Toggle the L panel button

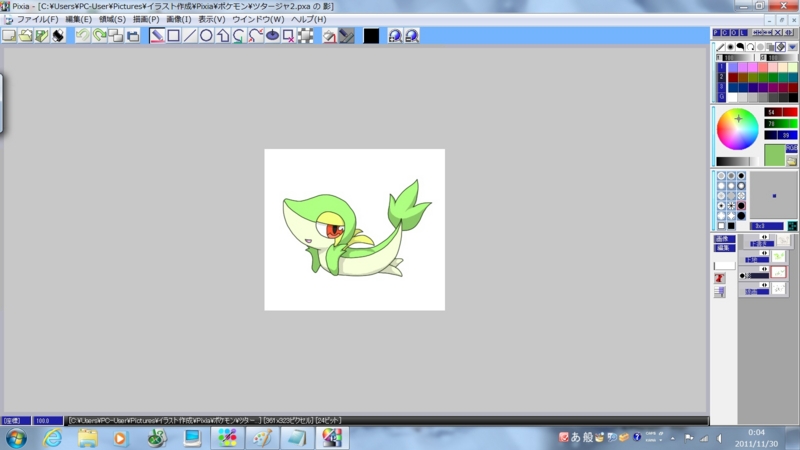[743, 33]
